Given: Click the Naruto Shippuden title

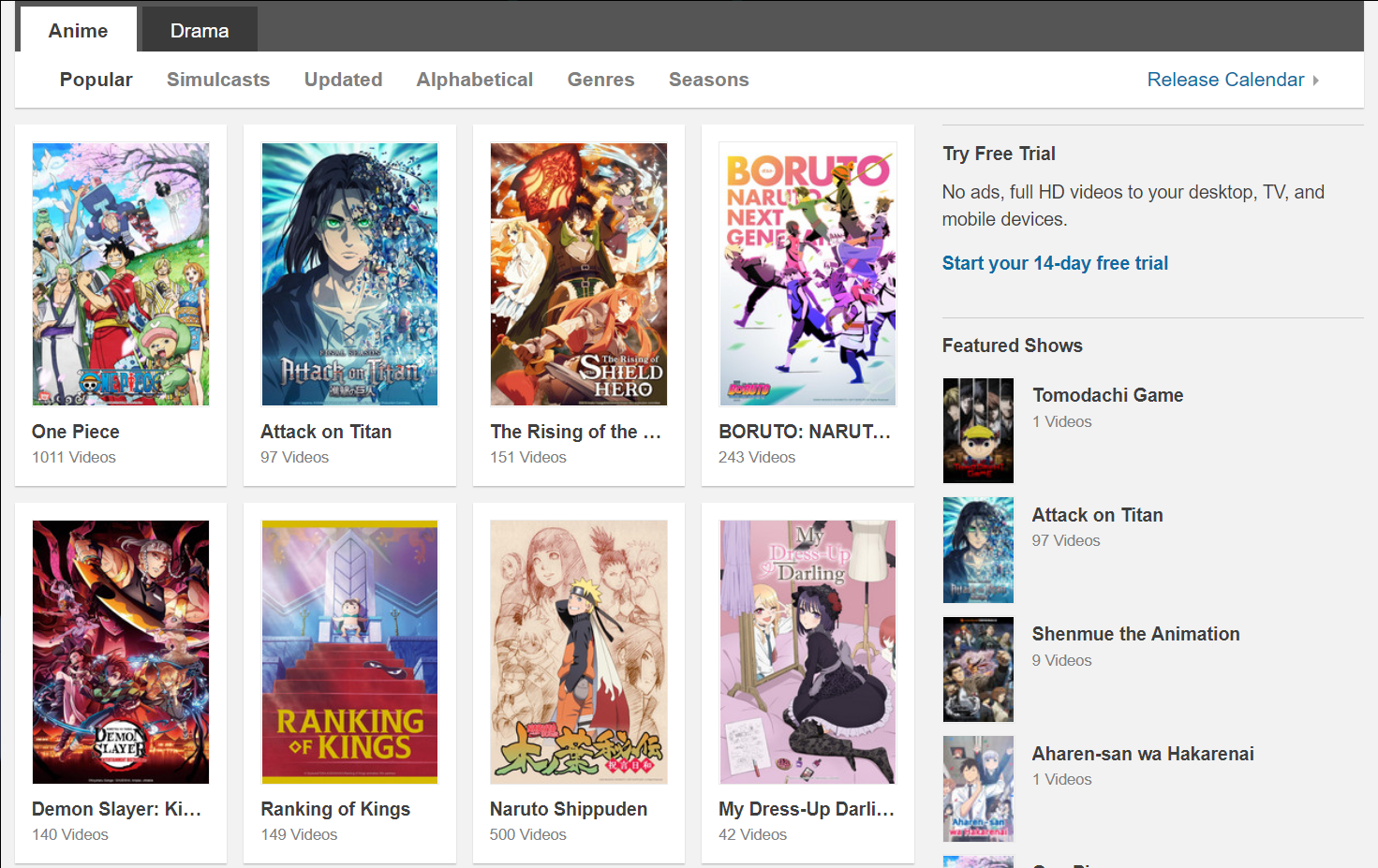Looking at the screenshot, I should pyautogui.click(x=569, y=809).
